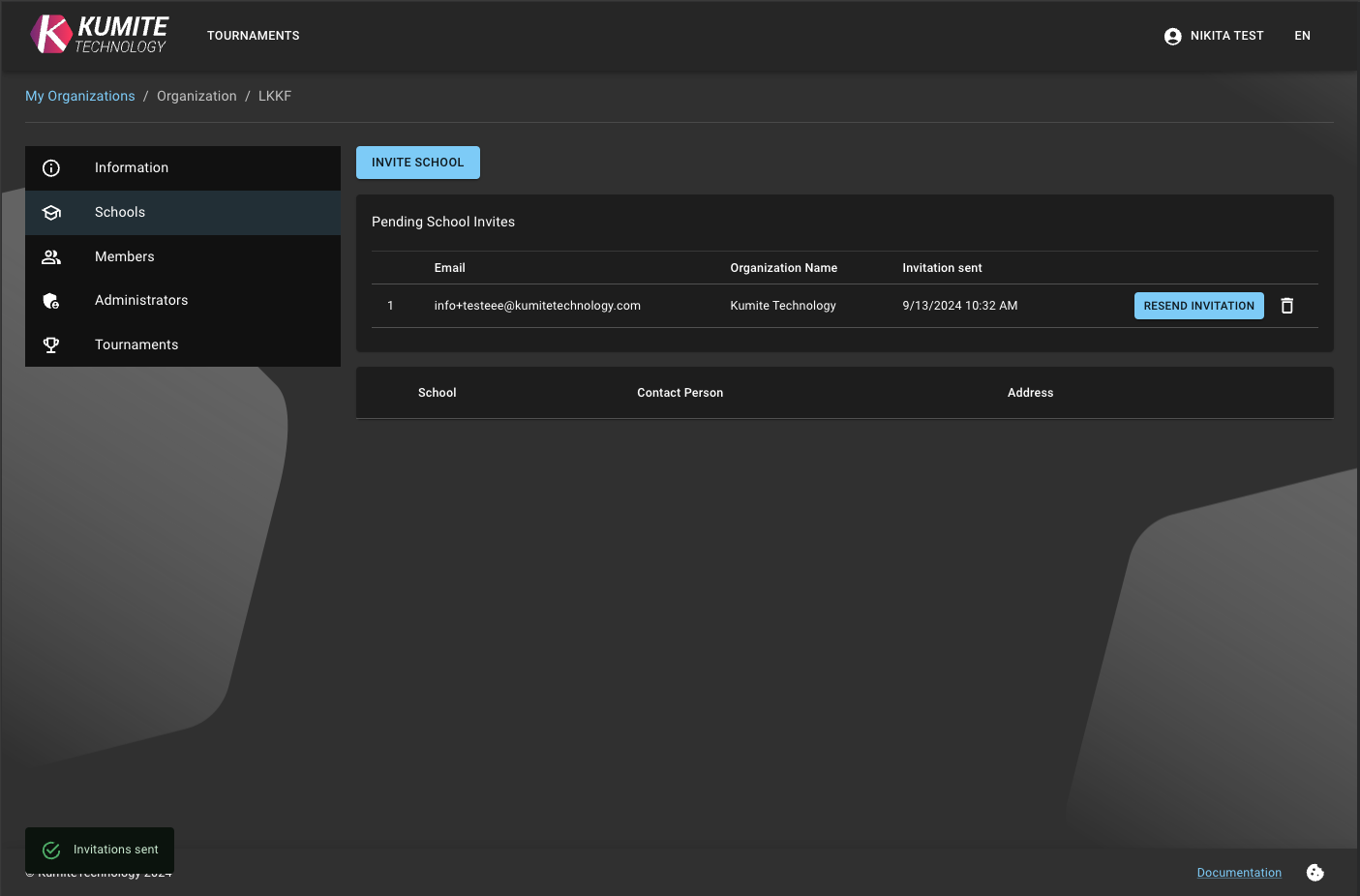
Task: Select Members in the sidebar menu
Action: (x=125, y=257)
